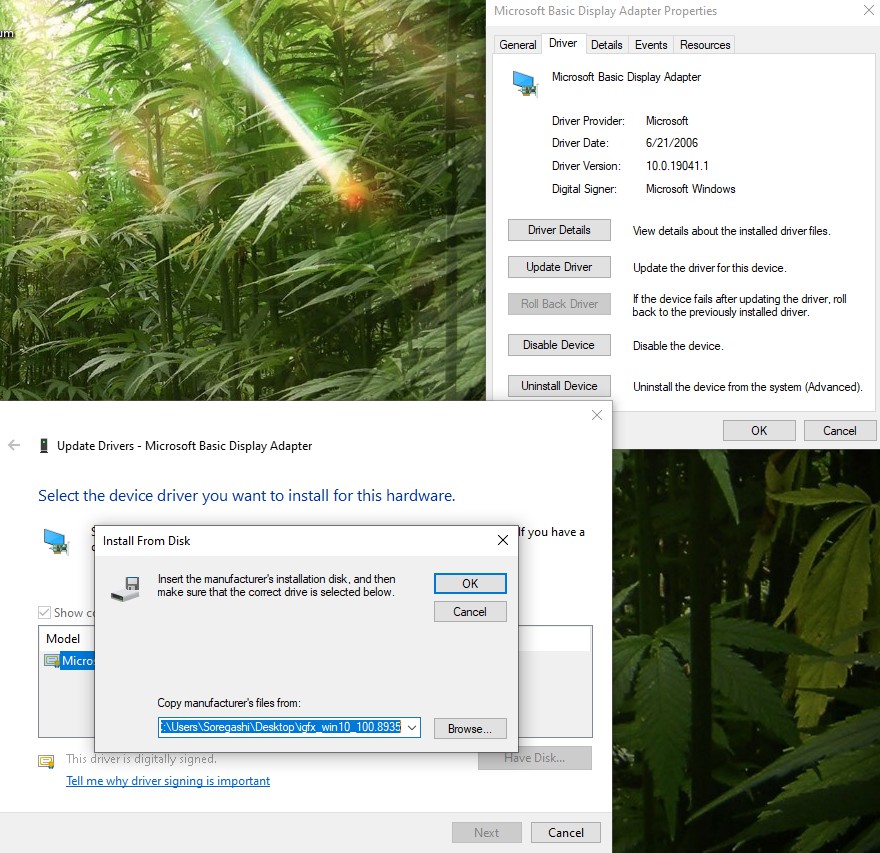Viewport: 880px width, 853px height.
Task: Click the floppy disk drive icon in Install From Disk
Action: click(x=126, y=589)
